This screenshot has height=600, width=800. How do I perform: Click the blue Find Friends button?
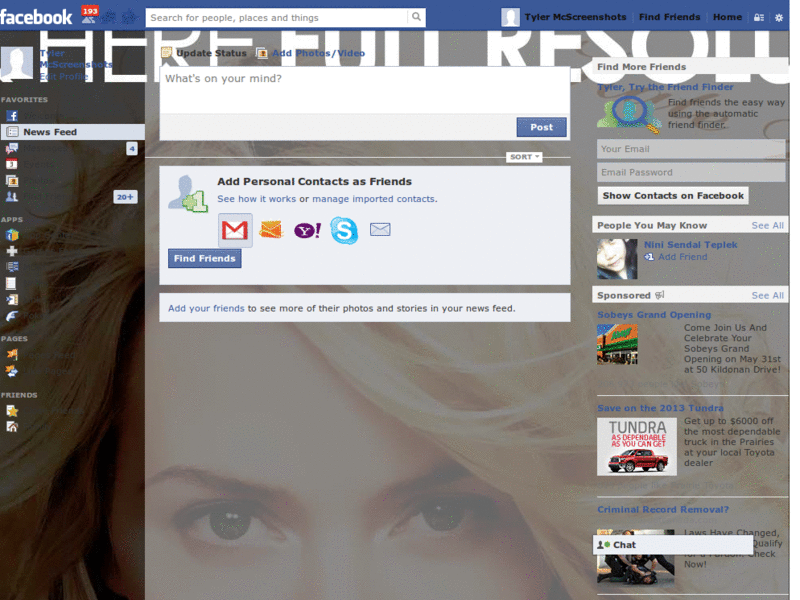205,259
